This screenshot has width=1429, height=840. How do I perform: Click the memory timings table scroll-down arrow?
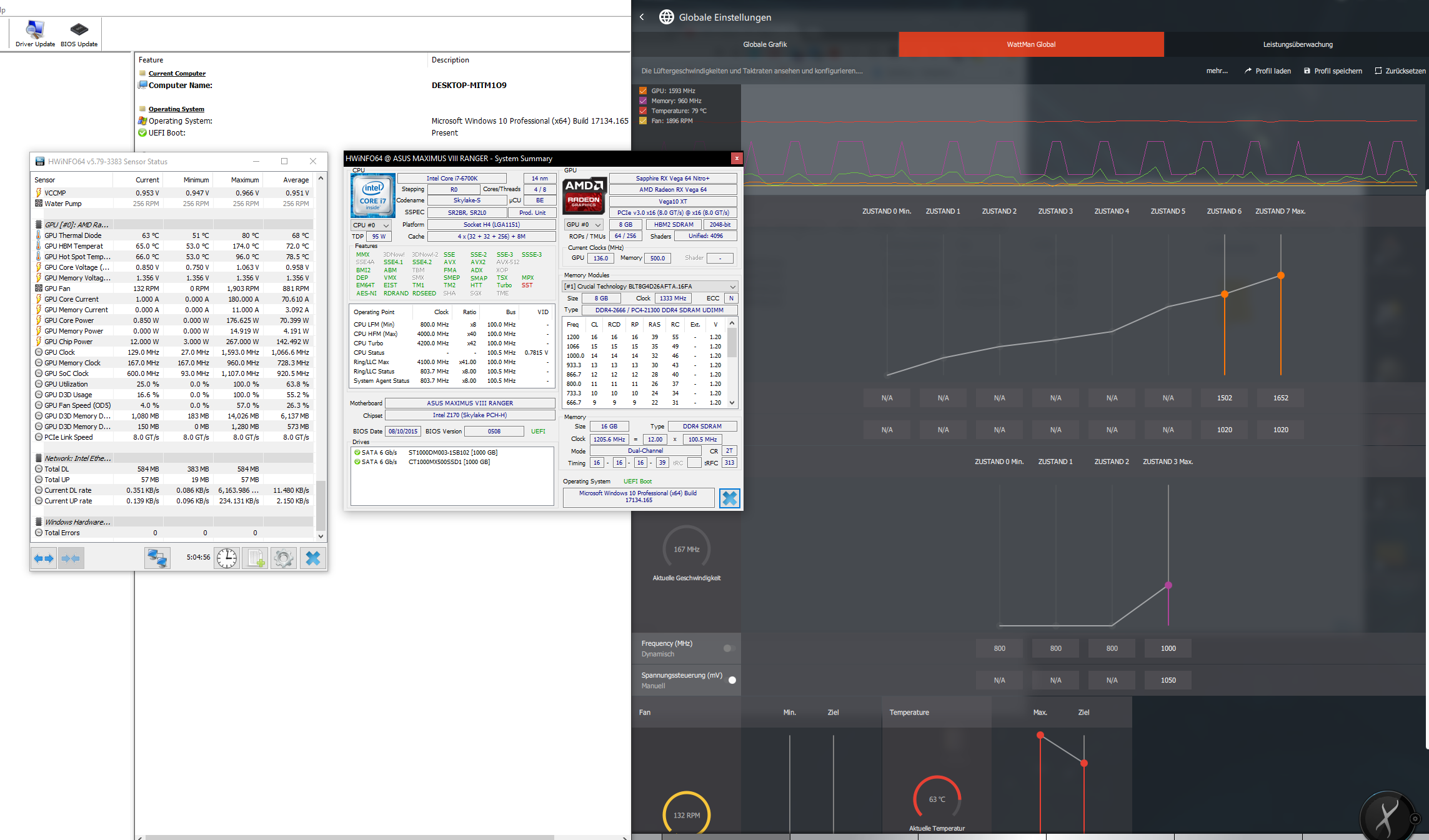[x=732, y=403]
